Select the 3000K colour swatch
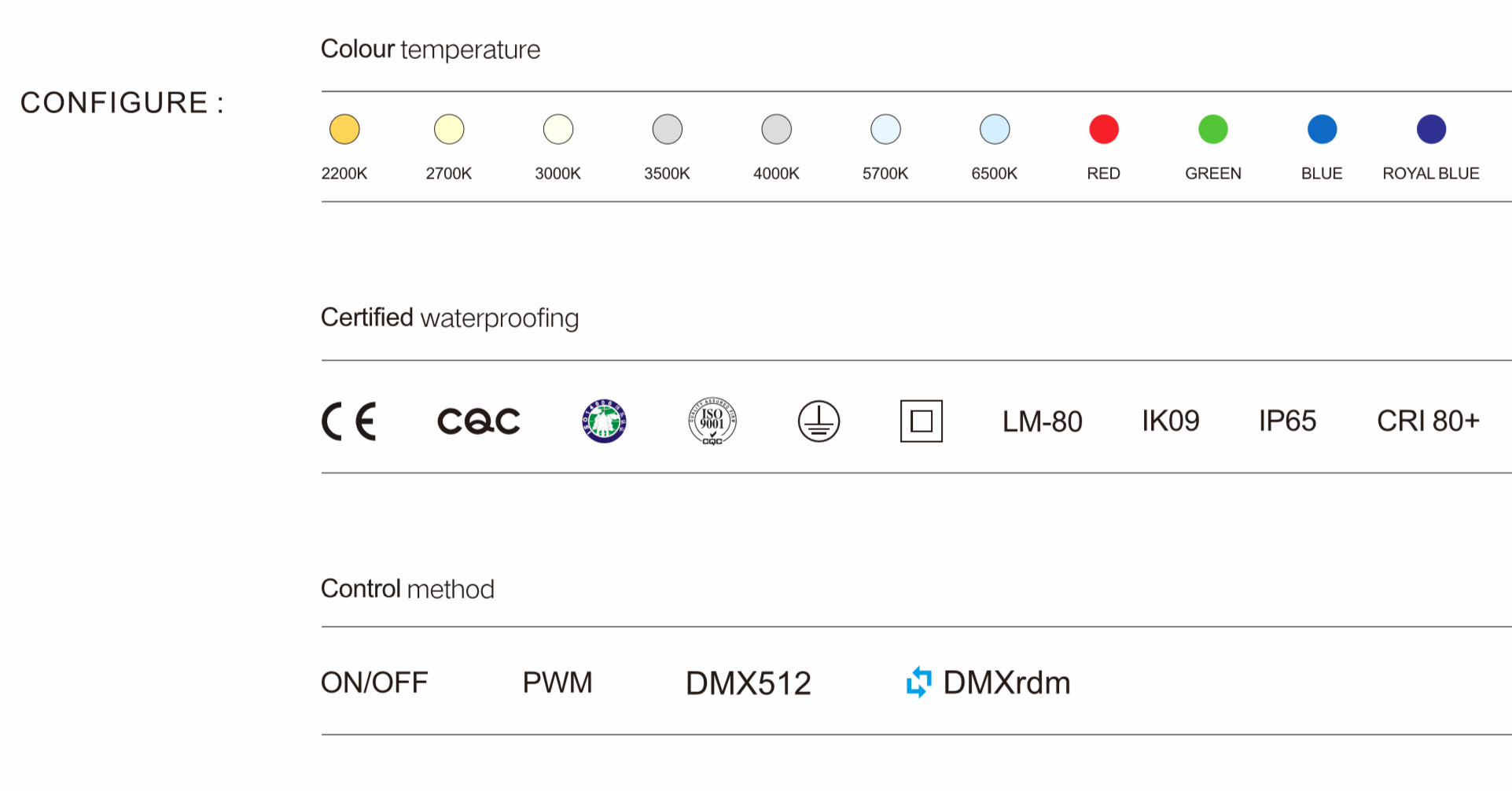 click(x=558, y=130)
